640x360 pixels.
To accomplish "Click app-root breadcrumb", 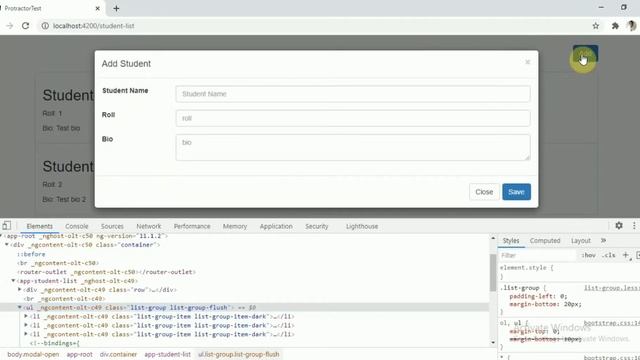I will click(x=80, y=354).
